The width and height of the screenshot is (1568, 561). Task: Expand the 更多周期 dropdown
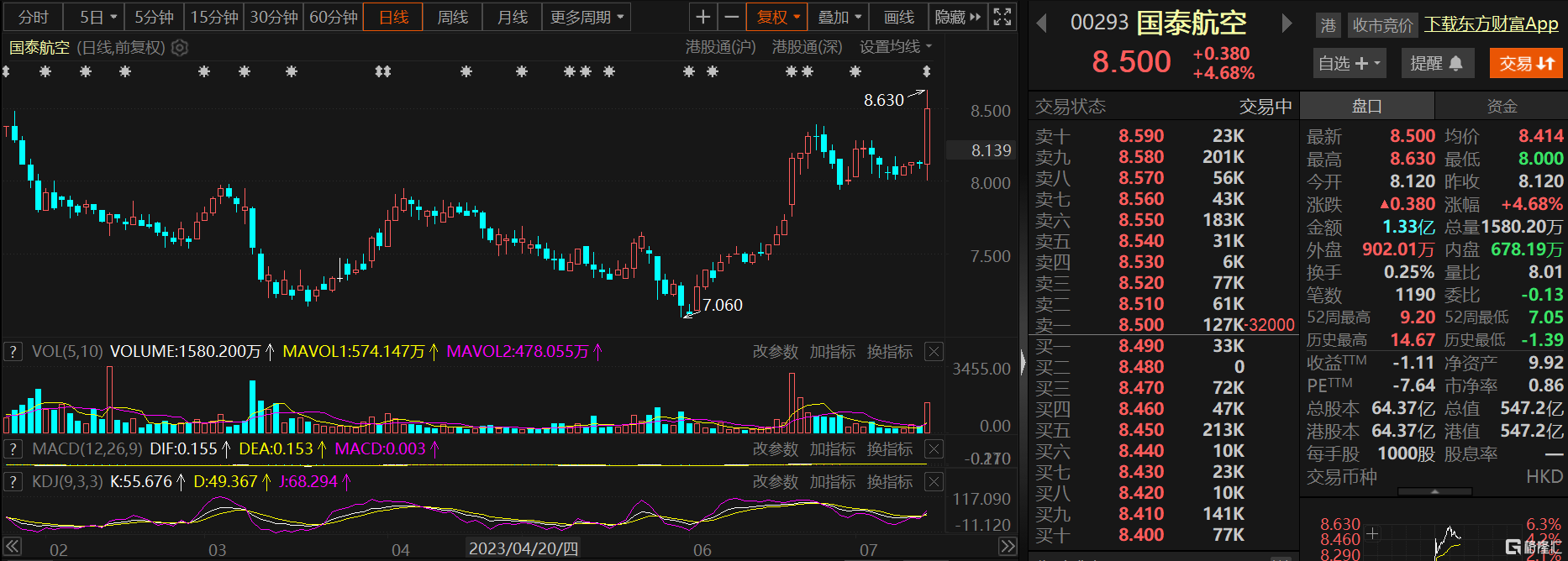[x=587, y=17]
